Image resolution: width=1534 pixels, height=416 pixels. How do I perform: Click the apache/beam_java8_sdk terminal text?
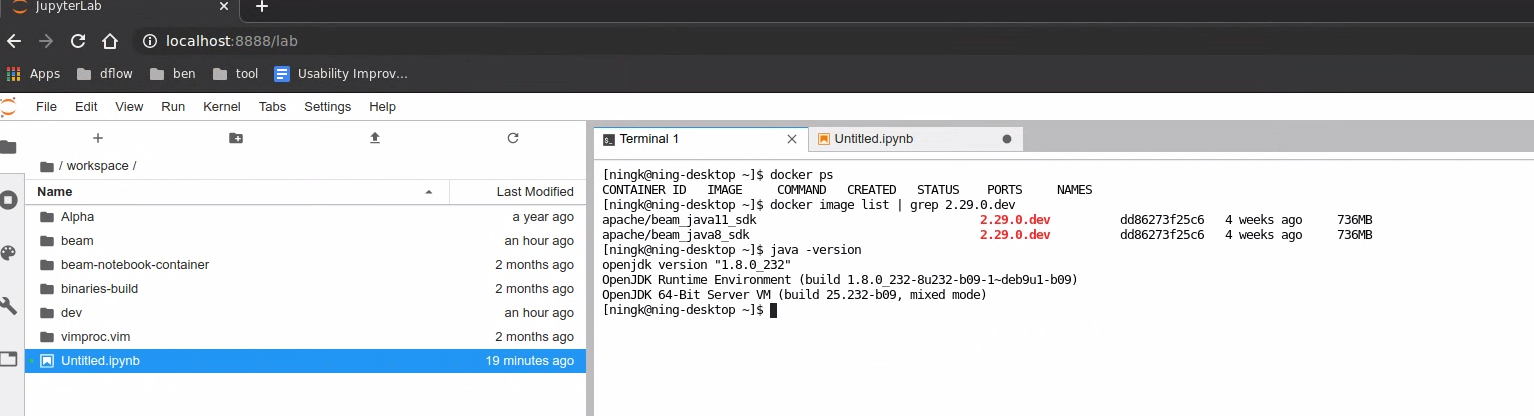coord(676,235)
